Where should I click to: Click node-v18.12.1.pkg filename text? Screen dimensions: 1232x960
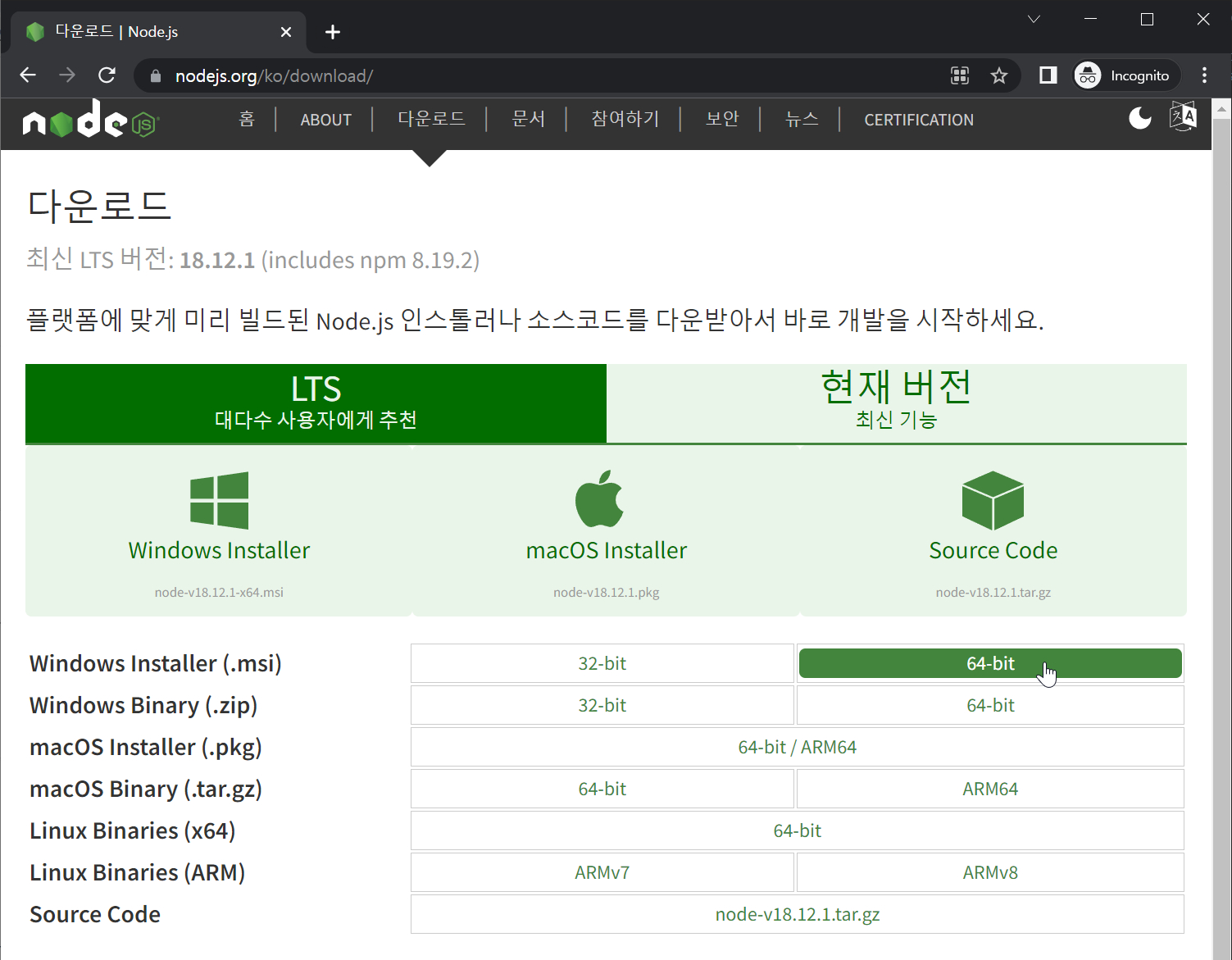607,592
